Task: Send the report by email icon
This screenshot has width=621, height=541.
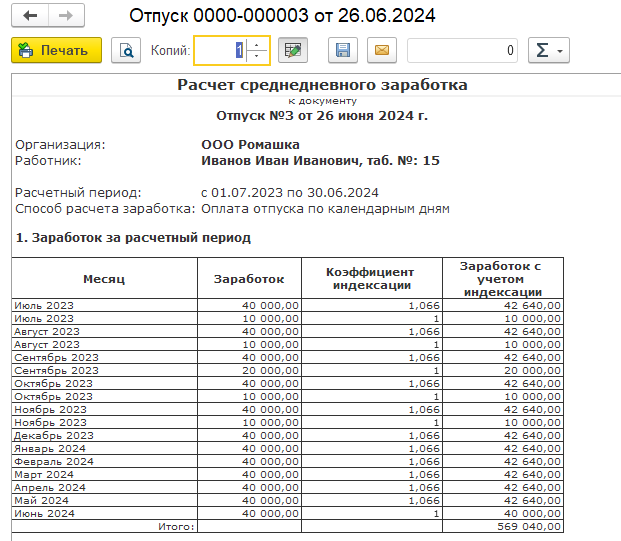Action: 380,50
